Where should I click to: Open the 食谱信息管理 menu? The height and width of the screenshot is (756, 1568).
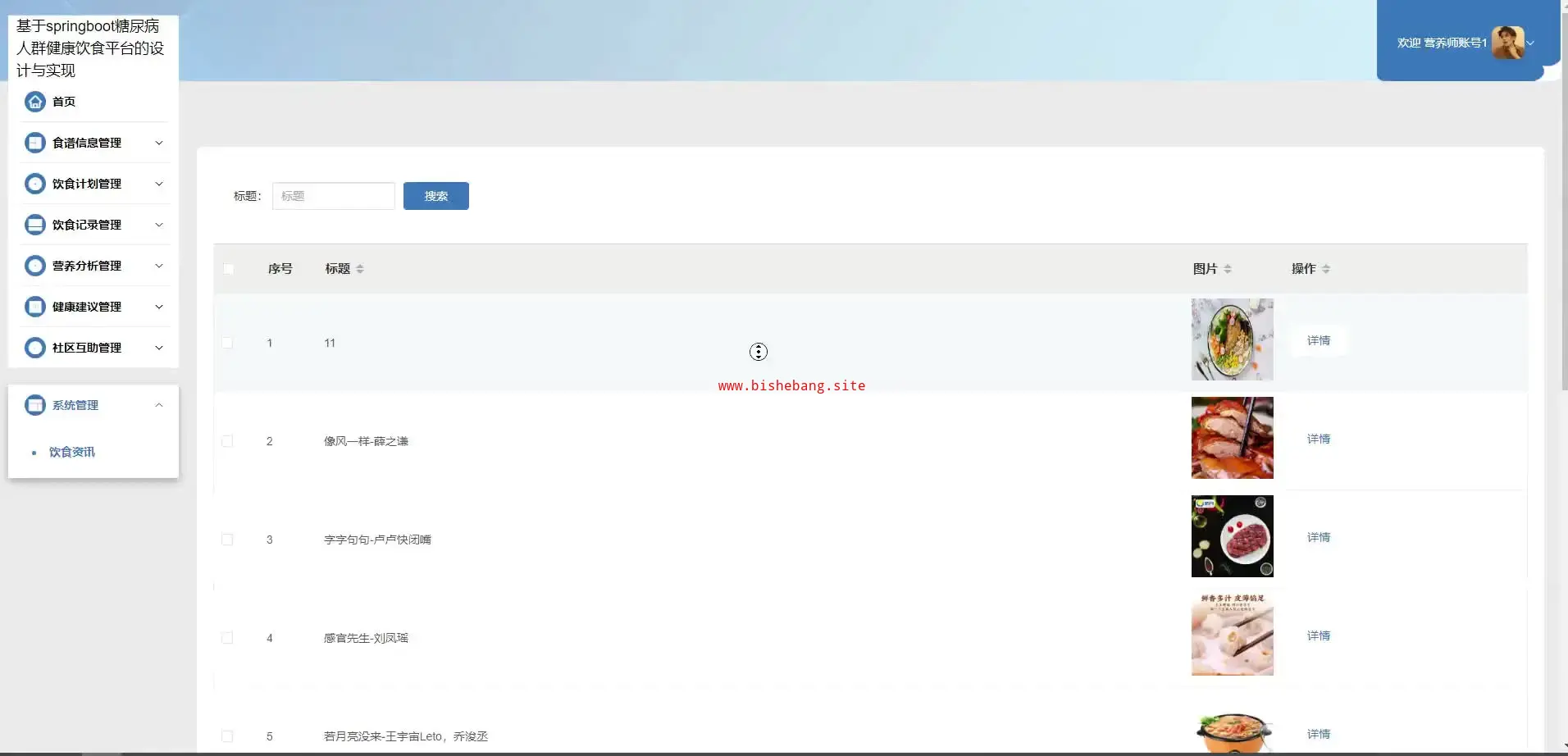pos(93,143)
